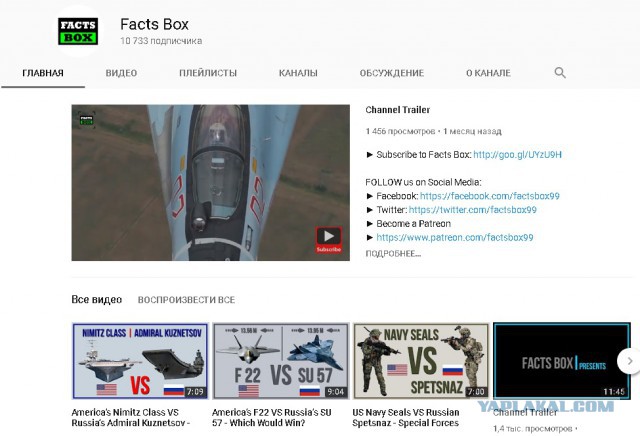Open the ОБСУЖДЕНИЕ tab
This screenshot has height=436, width=640.
[391, 73]
